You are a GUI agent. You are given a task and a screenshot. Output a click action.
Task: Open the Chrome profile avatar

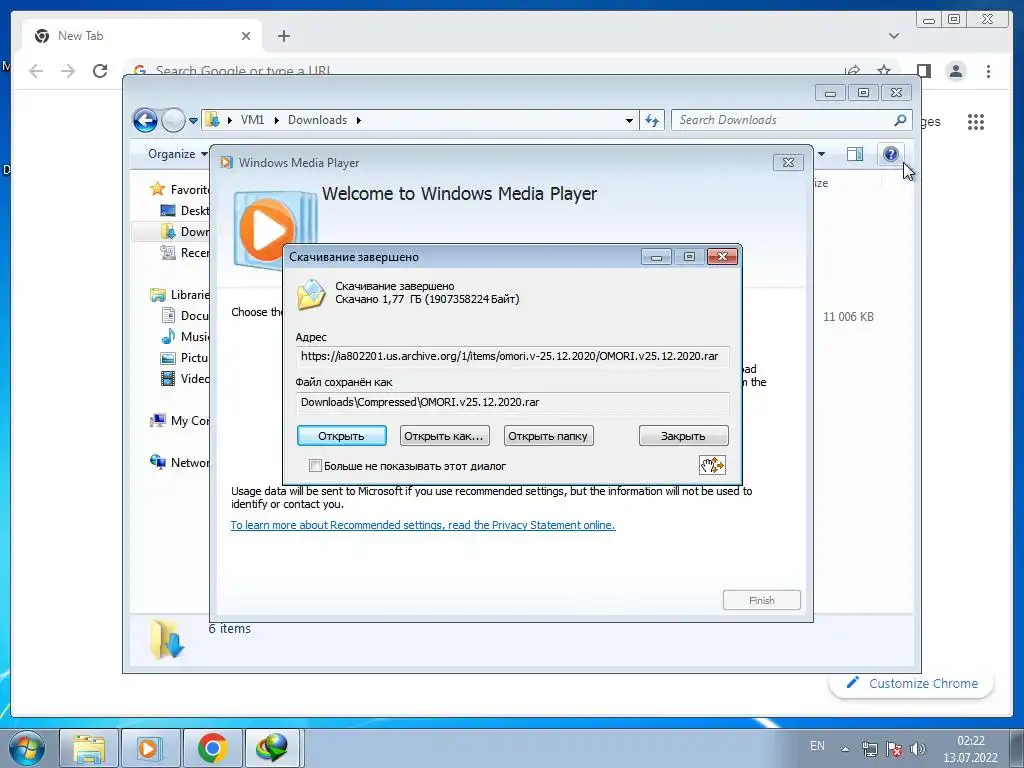pyautogui.click(x=956, y=71)
